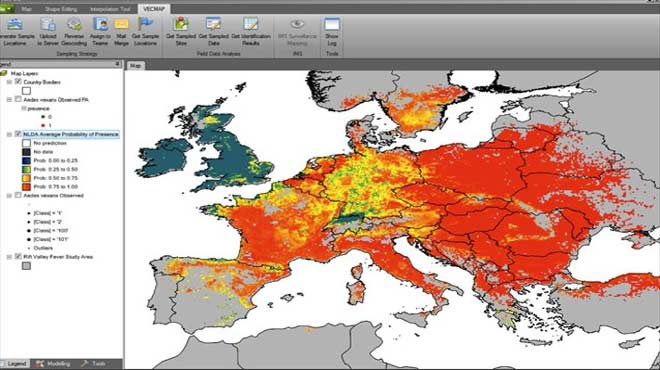
Task: Select the presence value 1 entry
Action: [50, 125]
